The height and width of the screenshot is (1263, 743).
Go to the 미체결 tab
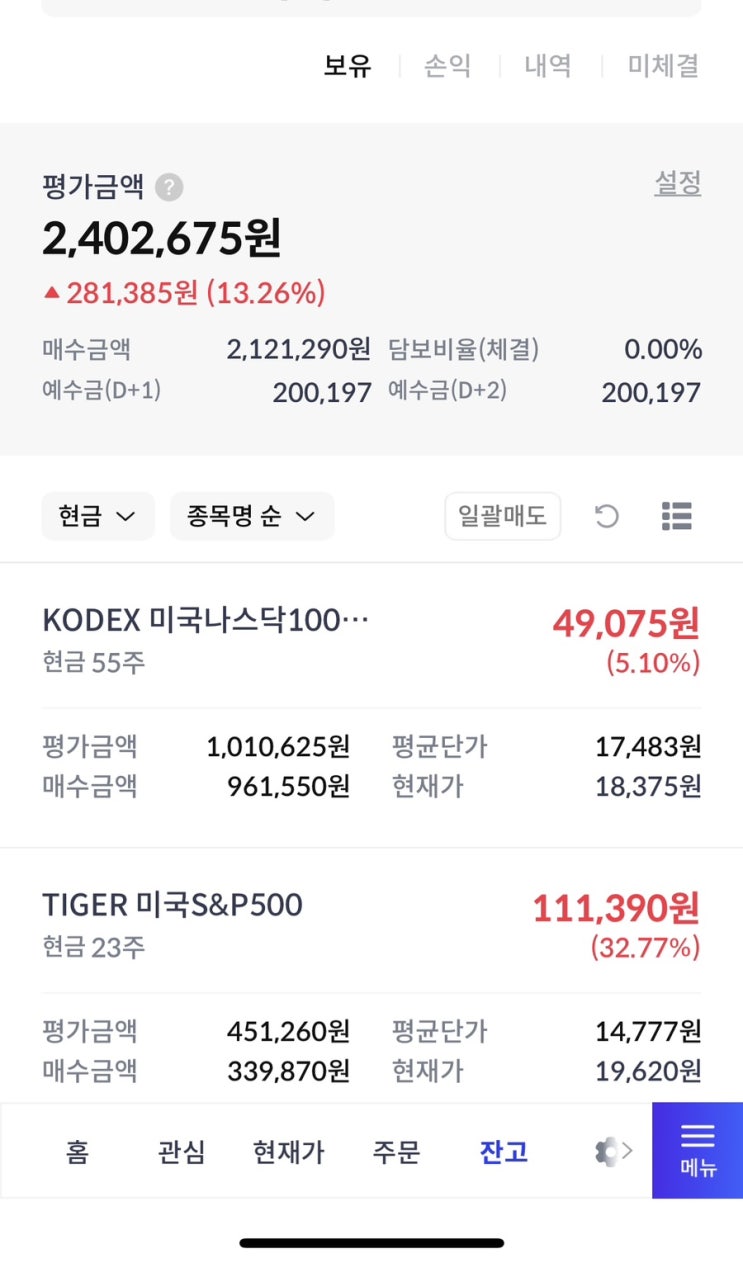pyautogui.click(x=663, y=67)
